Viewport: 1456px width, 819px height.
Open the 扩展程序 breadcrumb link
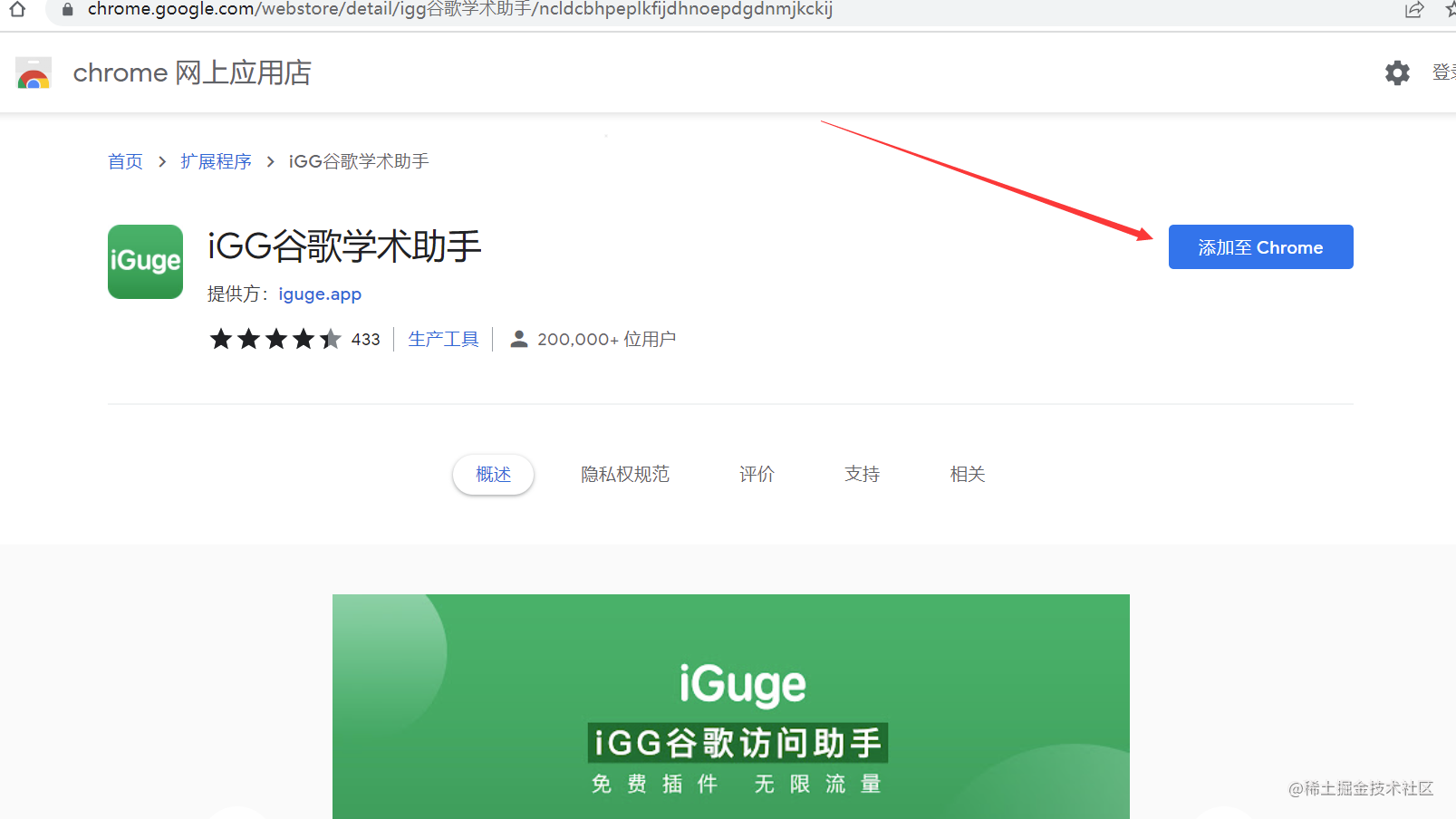coord(216,161)
